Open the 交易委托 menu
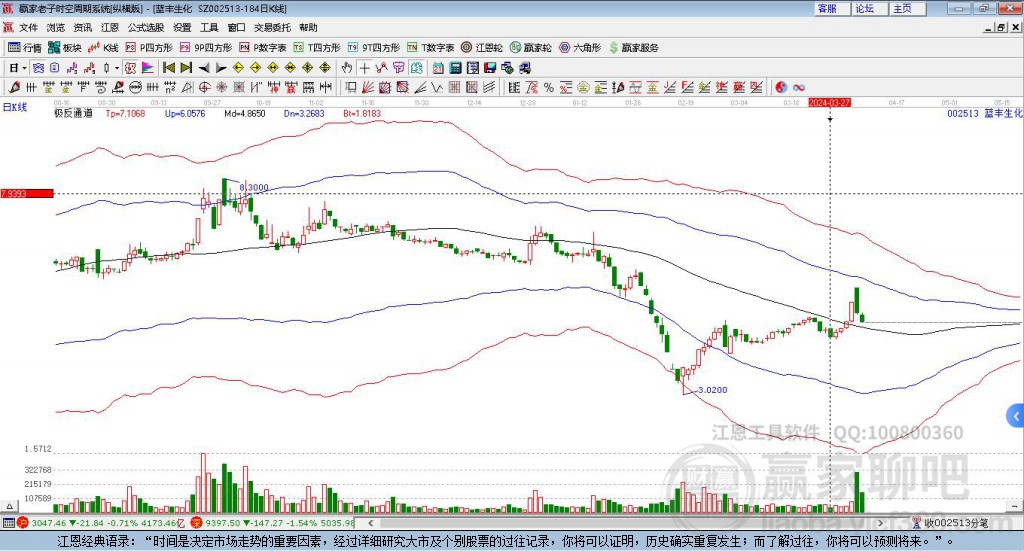 coord(272,27)
